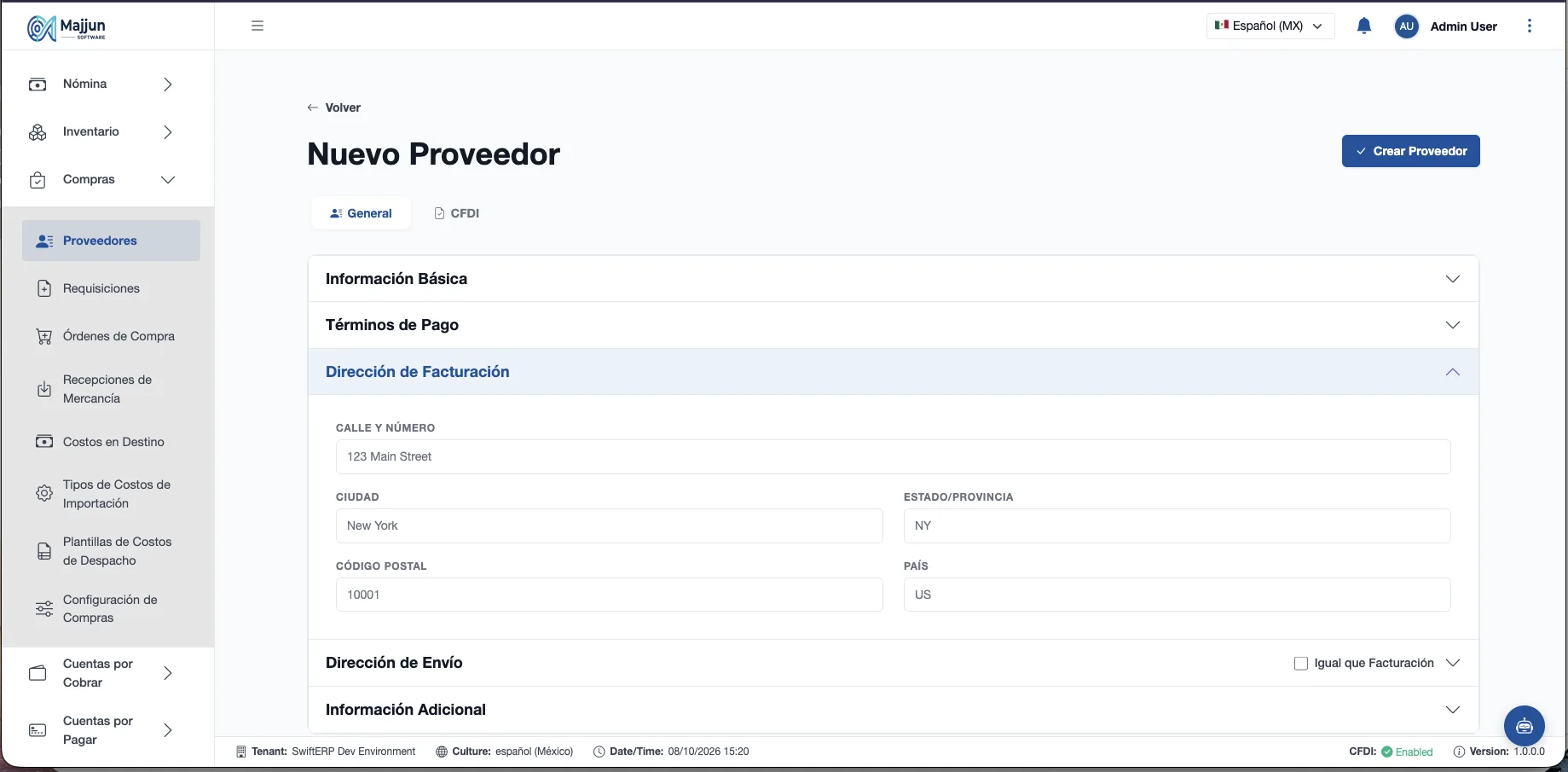Click the Órdenes de Compra cart icon

(44, 336)
